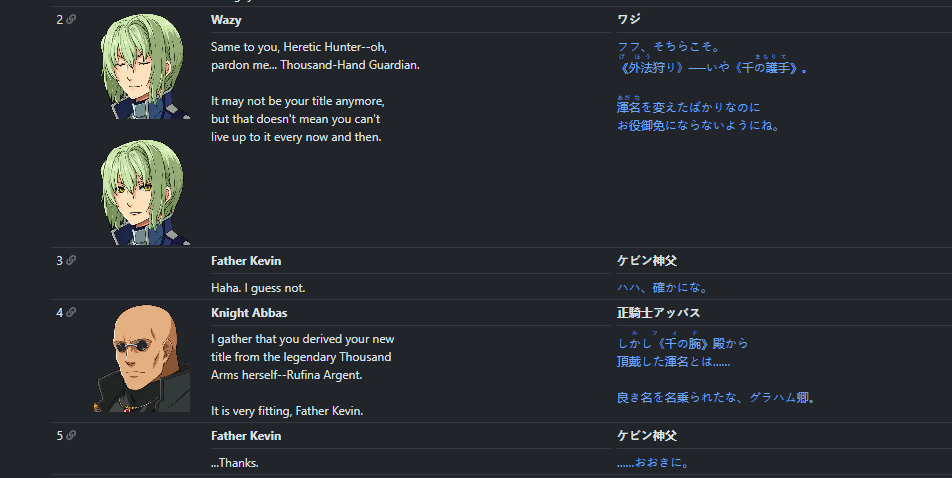Click Japanese line mentioning グラハム卿
Image resolution: width=952 pixels, height=478 pixels.
click(x=716, y=398)
